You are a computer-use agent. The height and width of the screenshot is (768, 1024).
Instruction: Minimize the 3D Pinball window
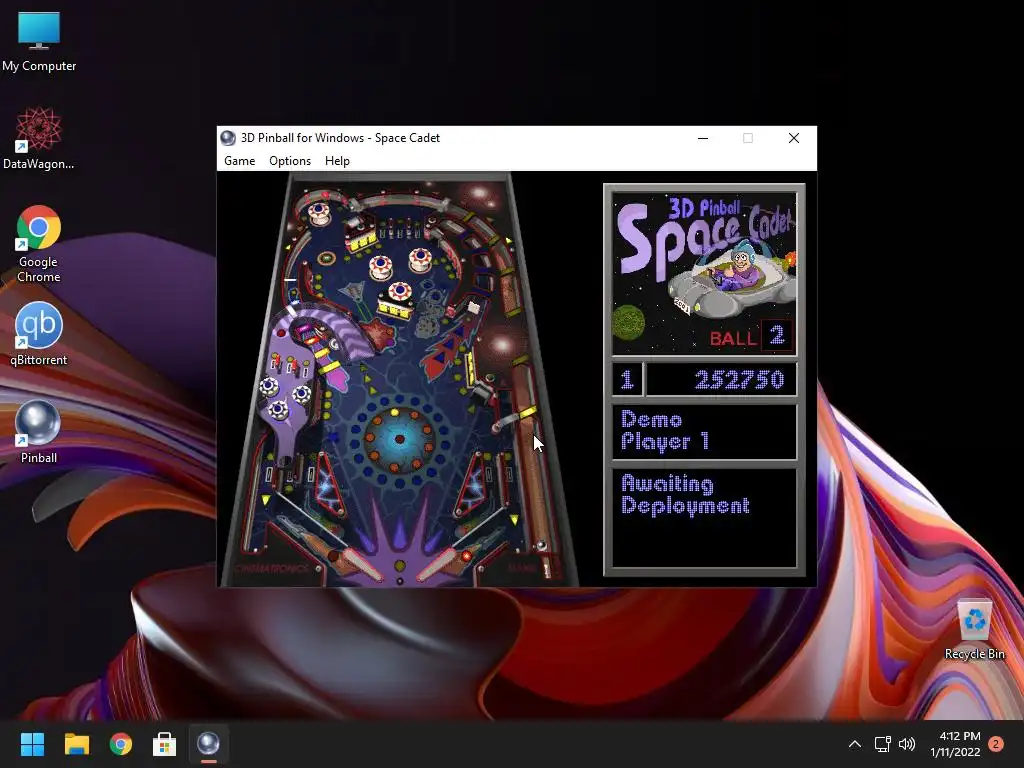coord(703,138)
